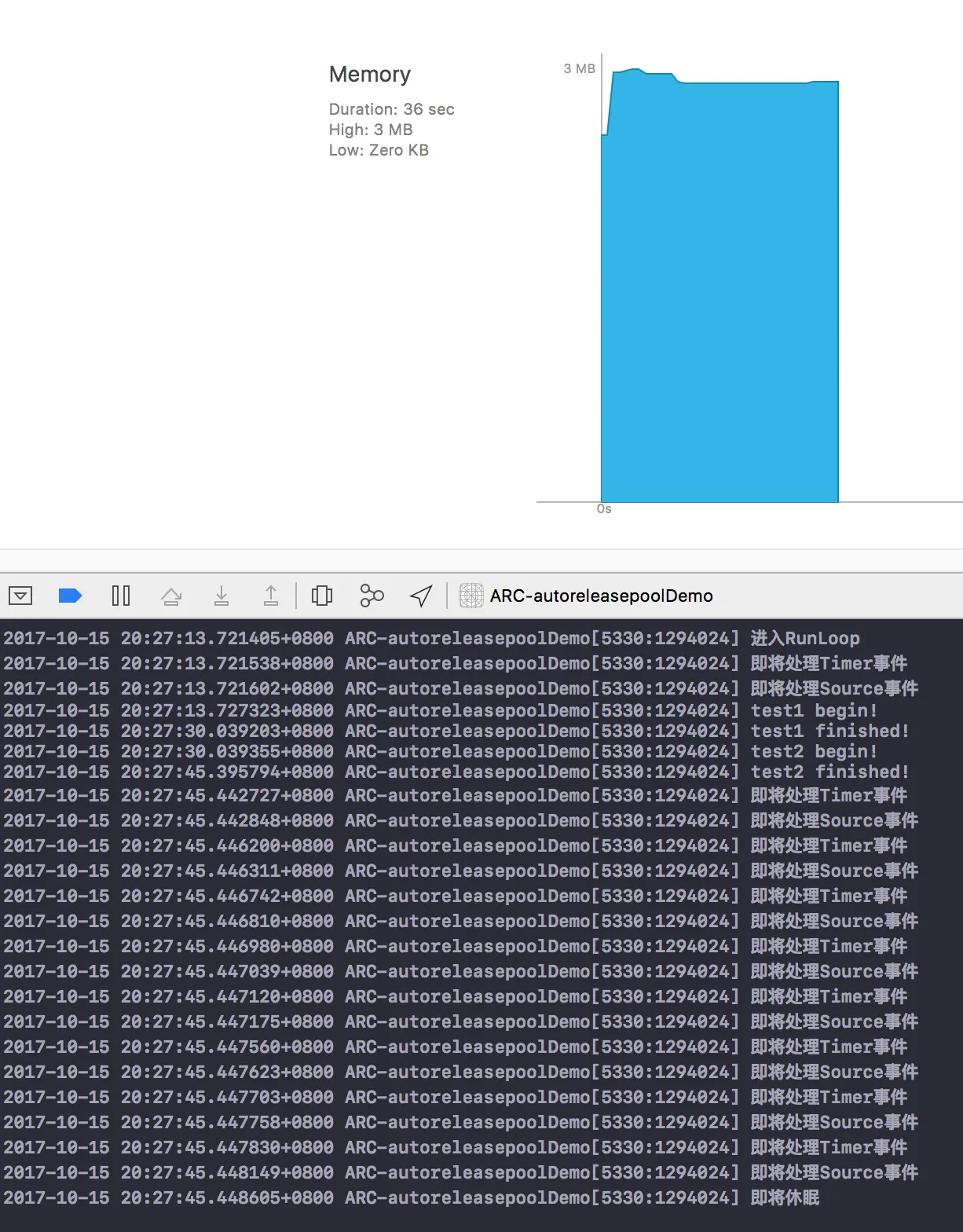The width and height of the screenshot is (963, 1232).
Task: Click the log line timestamped 20:27:45.446980
Action: coord(456,946)
